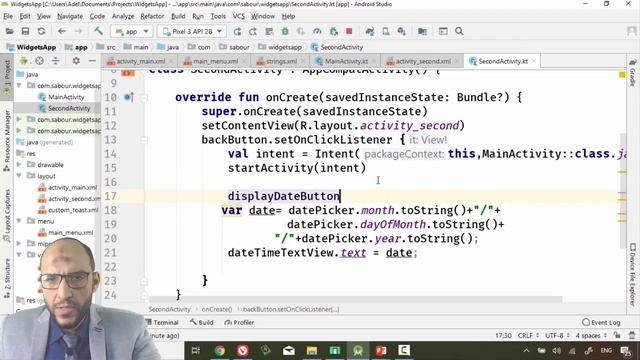The width and height of the screenshot is (640, 360).
Task: Click the Collapse All icon in project panel
Action: pyautogui.click(x=56, y=61)
